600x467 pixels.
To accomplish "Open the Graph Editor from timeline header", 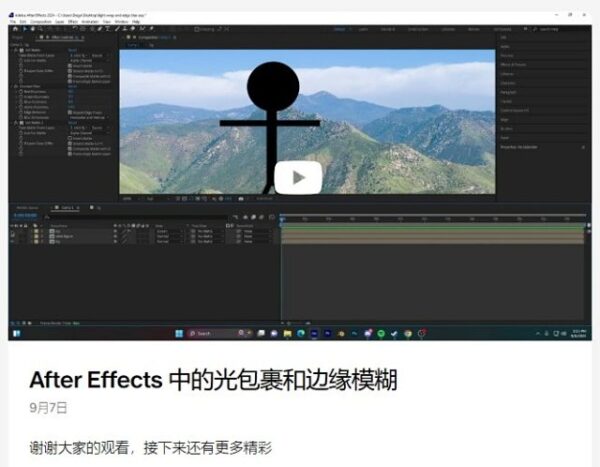I will coord(272,217).
